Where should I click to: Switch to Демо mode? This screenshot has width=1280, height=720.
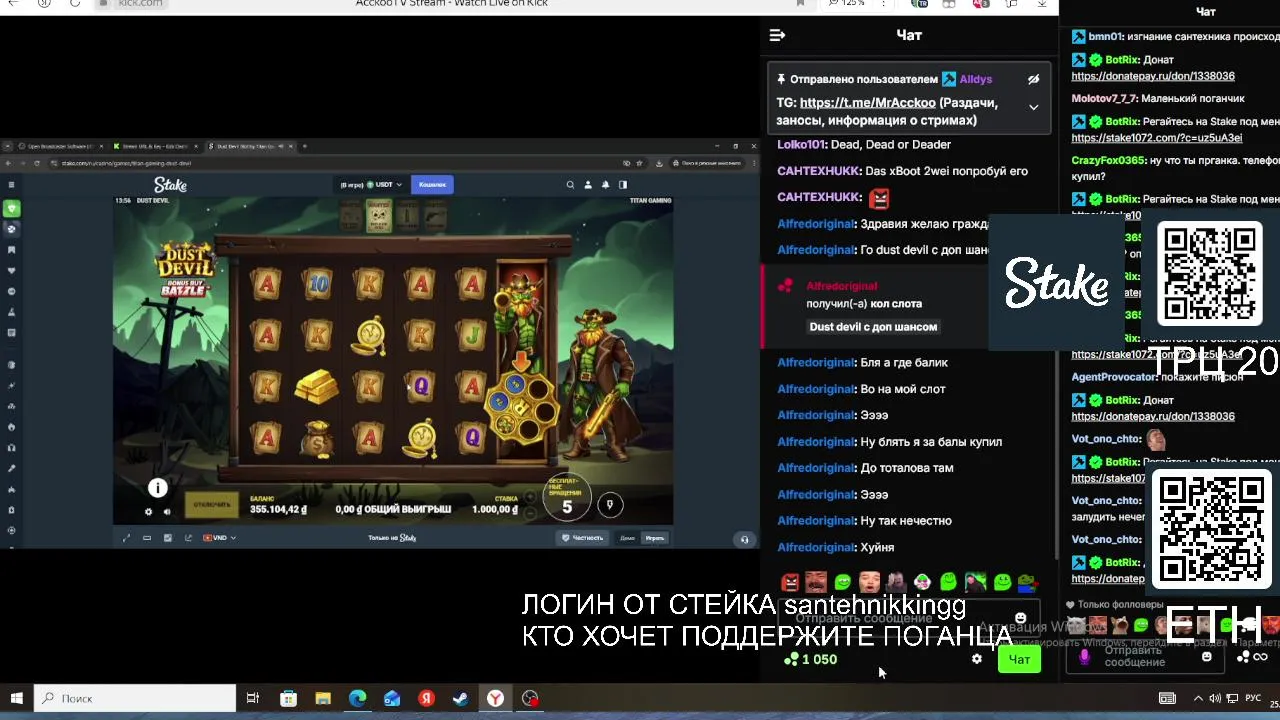pyautogui.click(x=627, y=538)
